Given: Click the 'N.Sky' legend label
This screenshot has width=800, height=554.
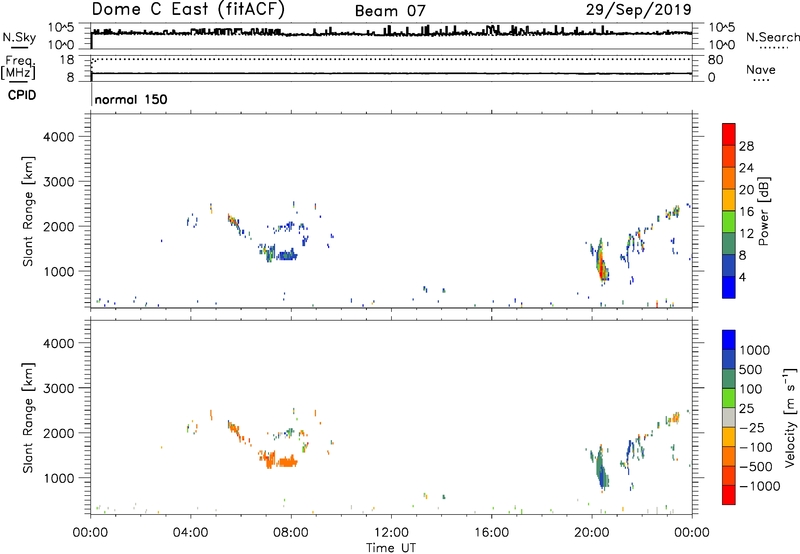Looking at the screenshot, I should (19, 37).
